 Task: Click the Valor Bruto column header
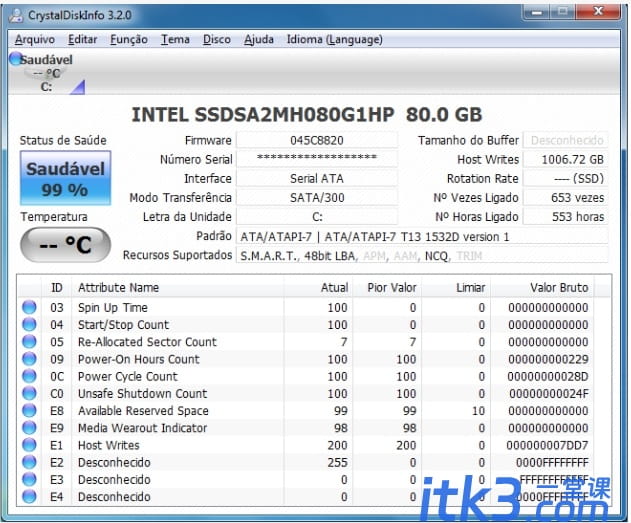pos(542,288)
